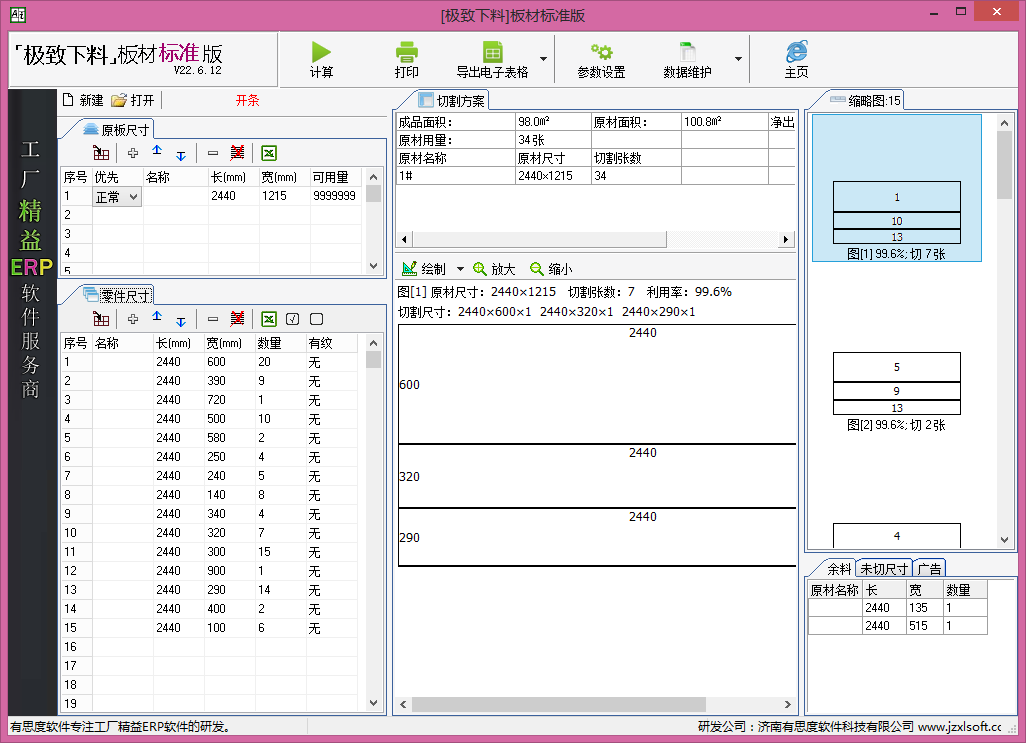Image resolution: width=1026 pixels, height=743 pixels.
Task: Click the 放大 zoom-in magnifier
Action: tap(493, 269)
